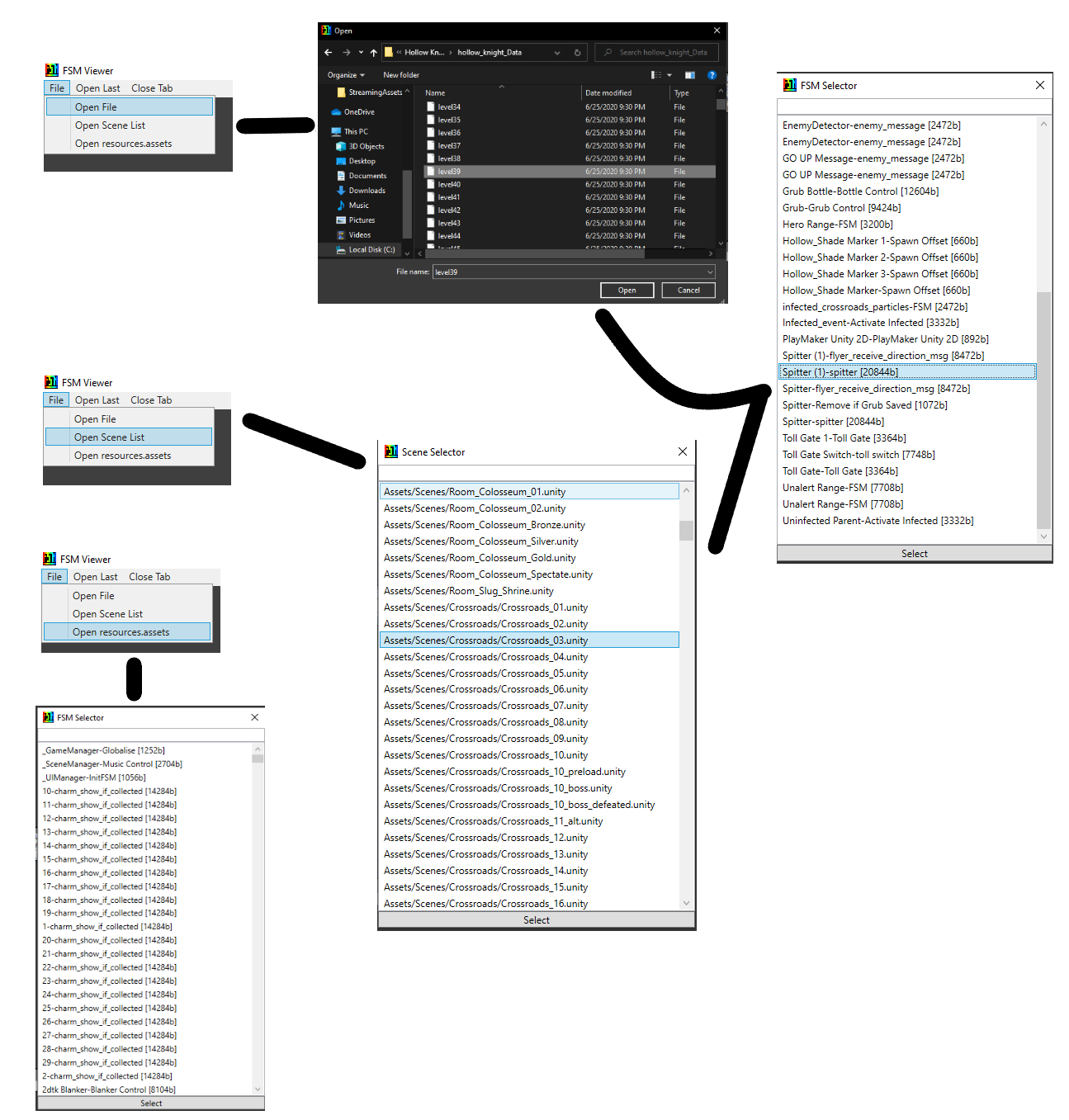The image size is (1069, 1120).
Task: Open Music in the navigation pane
Action: [352, 206]
